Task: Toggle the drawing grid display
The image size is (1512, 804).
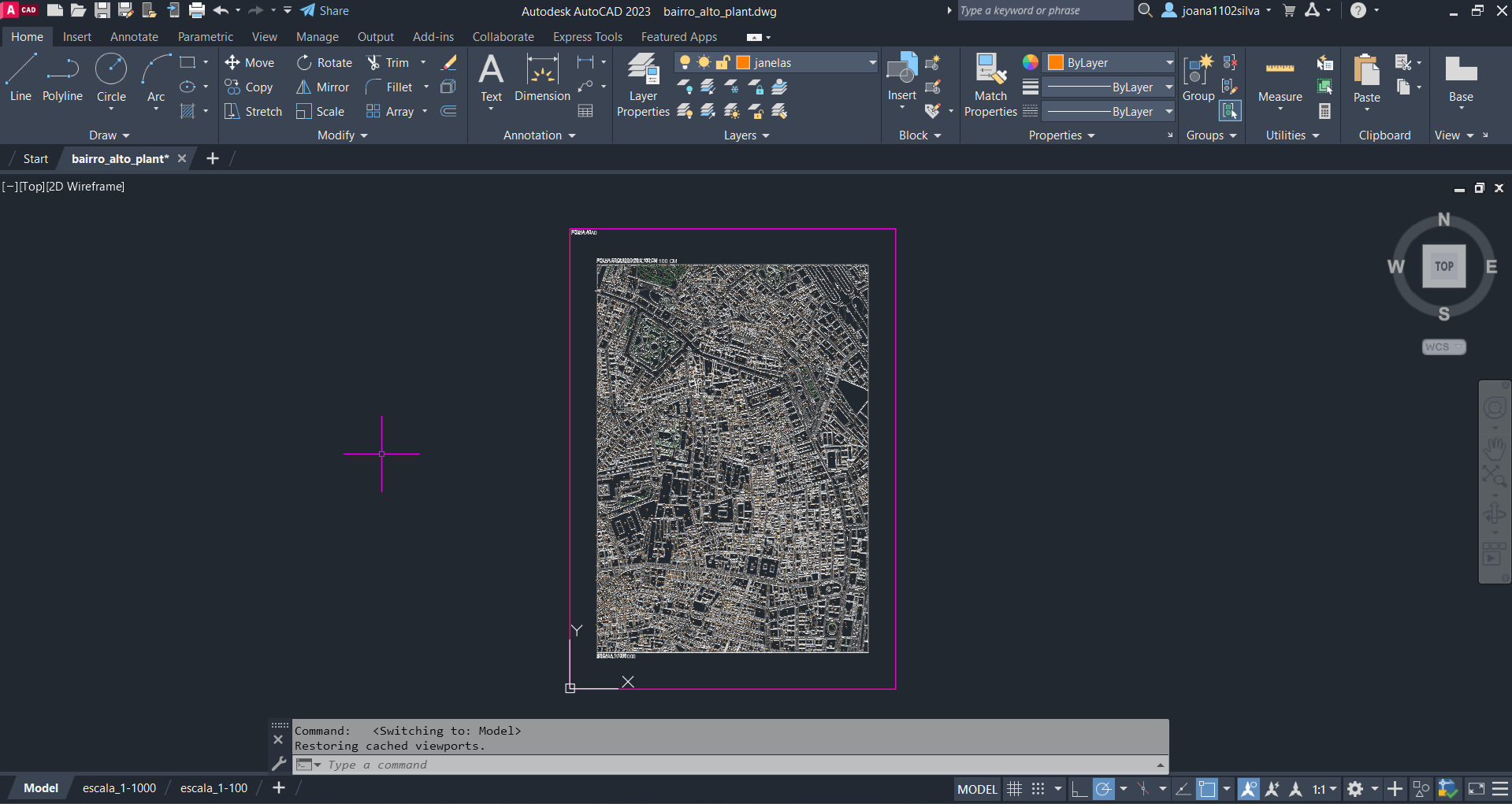Action: pyautogui.click(x=1014, y=788)
